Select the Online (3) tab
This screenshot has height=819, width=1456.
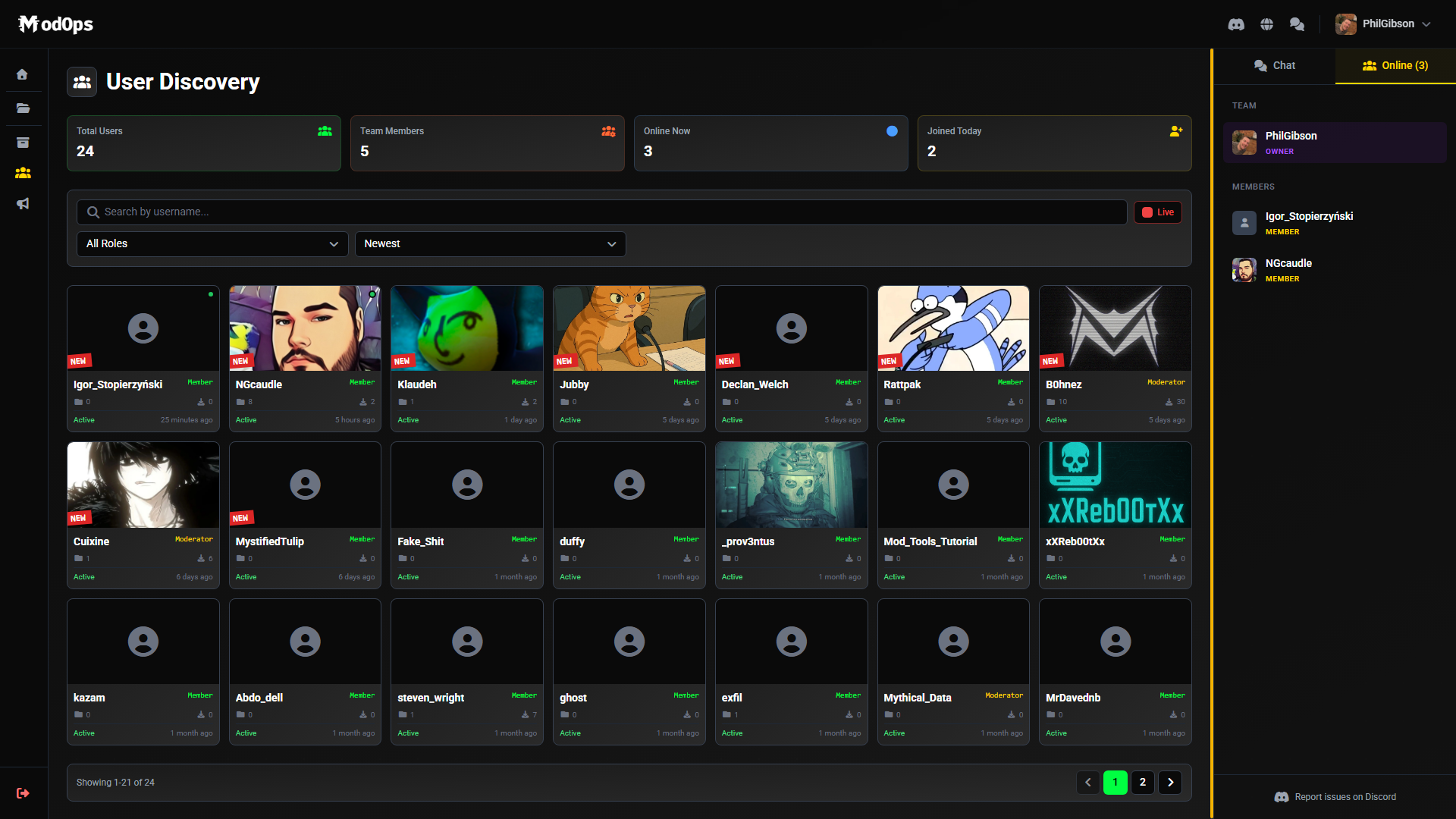[1395, 66]
